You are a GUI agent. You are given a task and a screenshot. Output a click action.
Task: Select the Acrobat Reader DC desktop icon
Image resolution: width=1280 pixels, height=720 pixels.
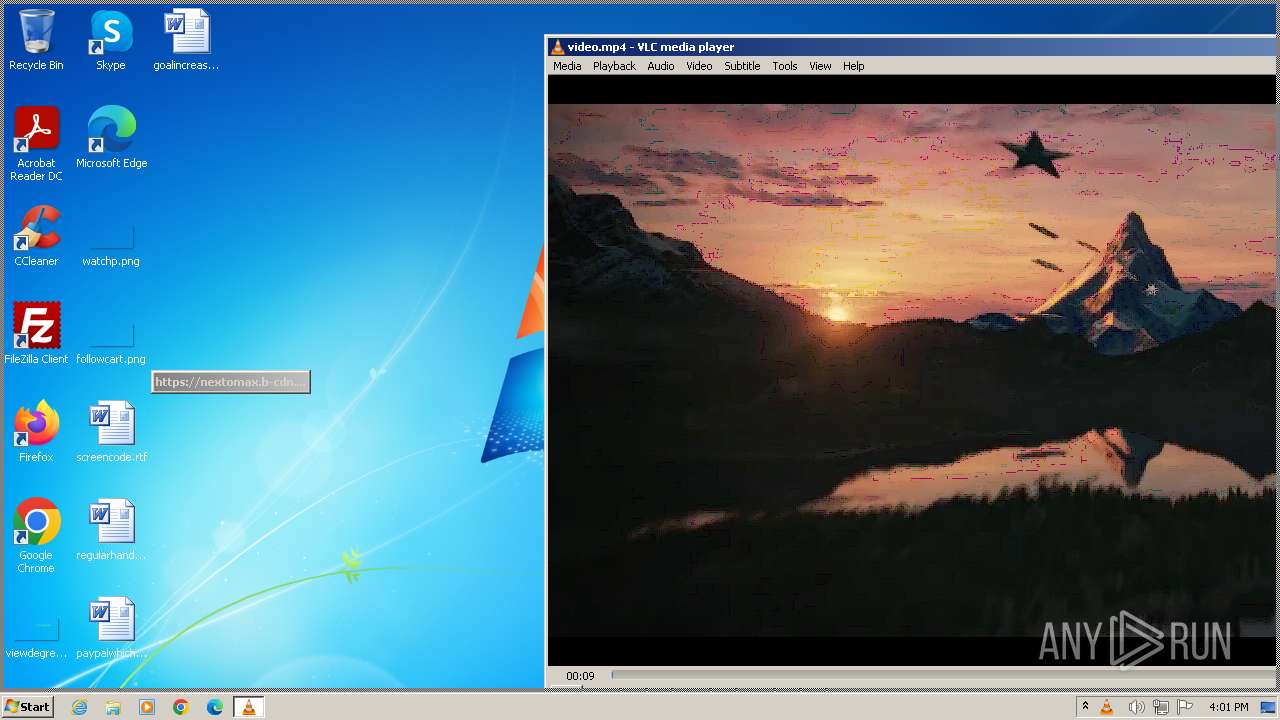[x=36, y=144]
